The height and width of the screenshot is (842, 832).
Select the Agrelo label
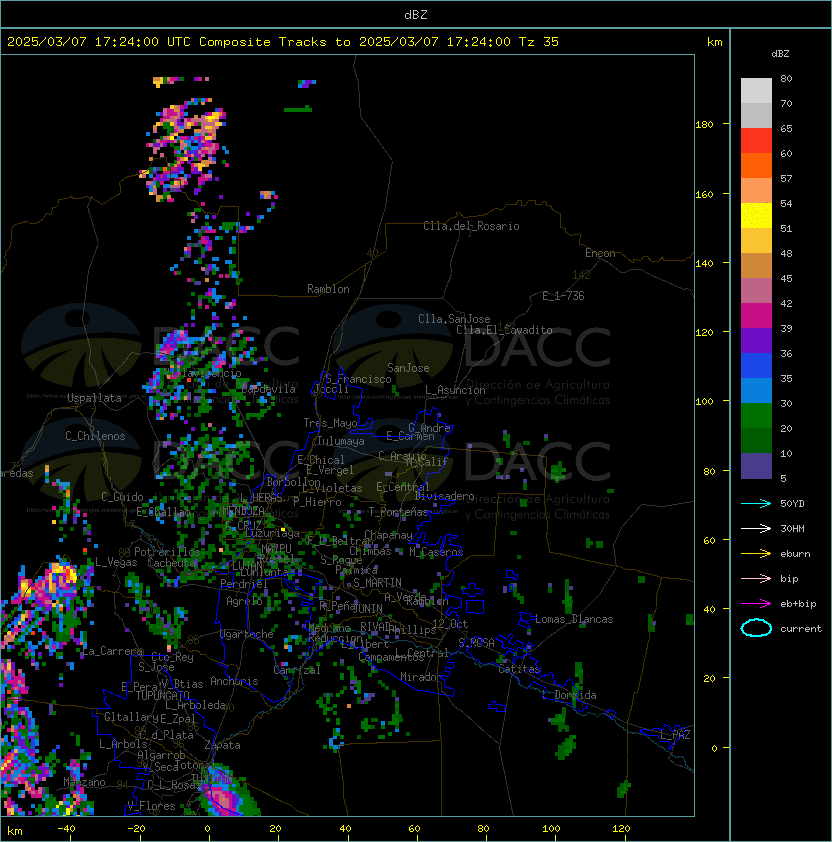[244, 601]
